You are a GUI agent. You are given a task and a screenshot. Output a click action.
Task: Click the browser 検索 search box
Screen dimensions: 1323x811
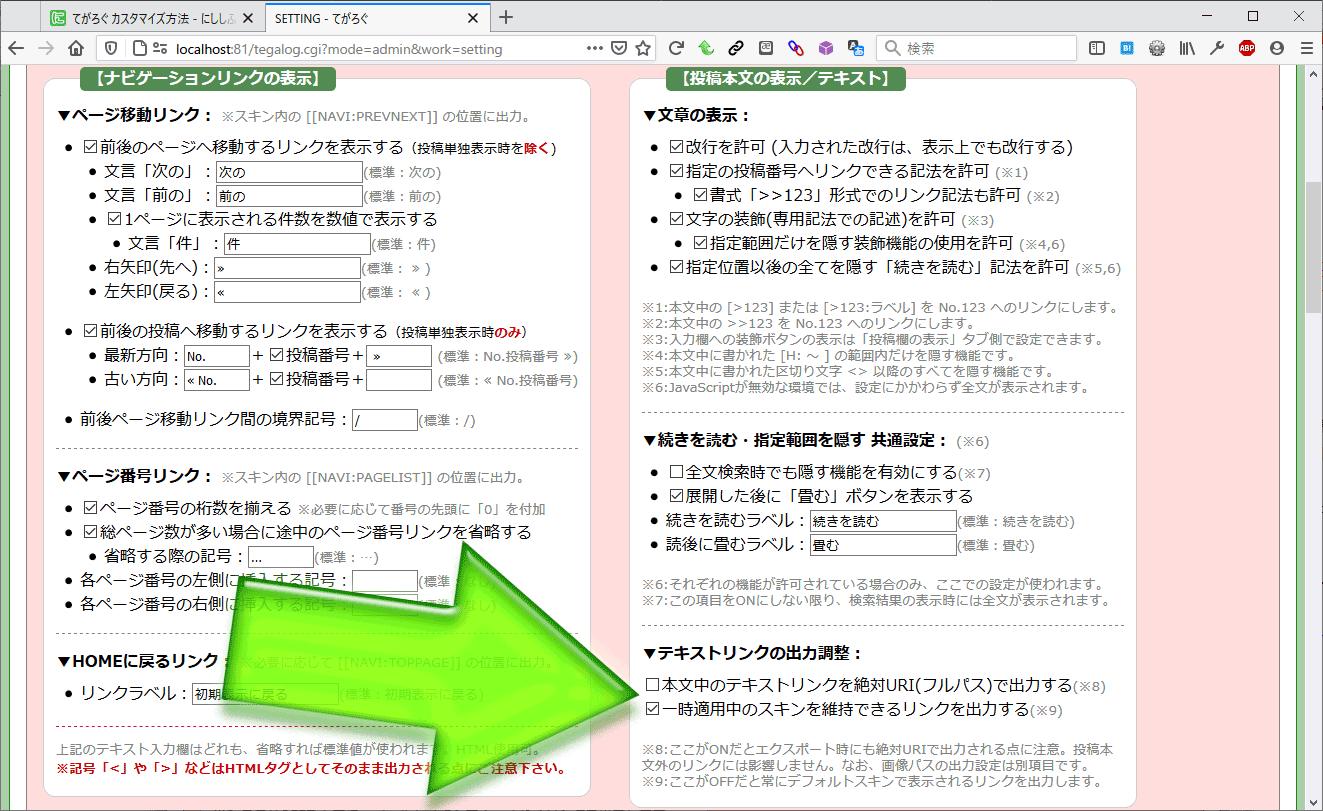tap(977, 48)
